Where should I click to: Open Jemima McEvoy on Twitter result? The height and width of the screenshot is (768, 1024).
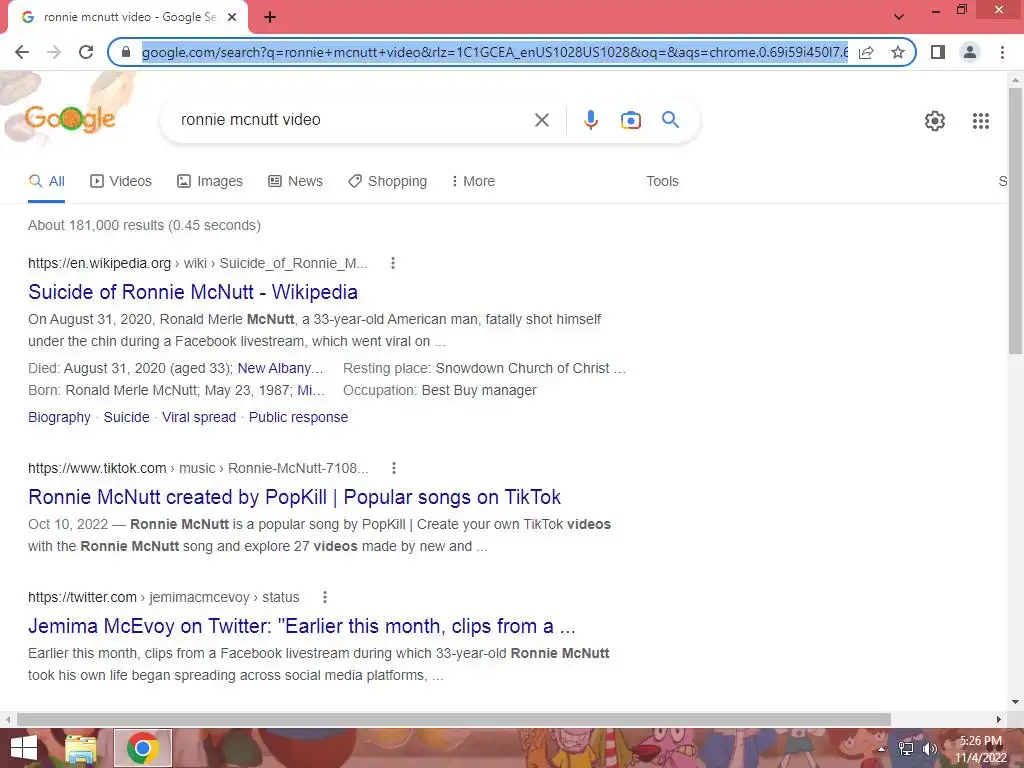pos(302,626)
